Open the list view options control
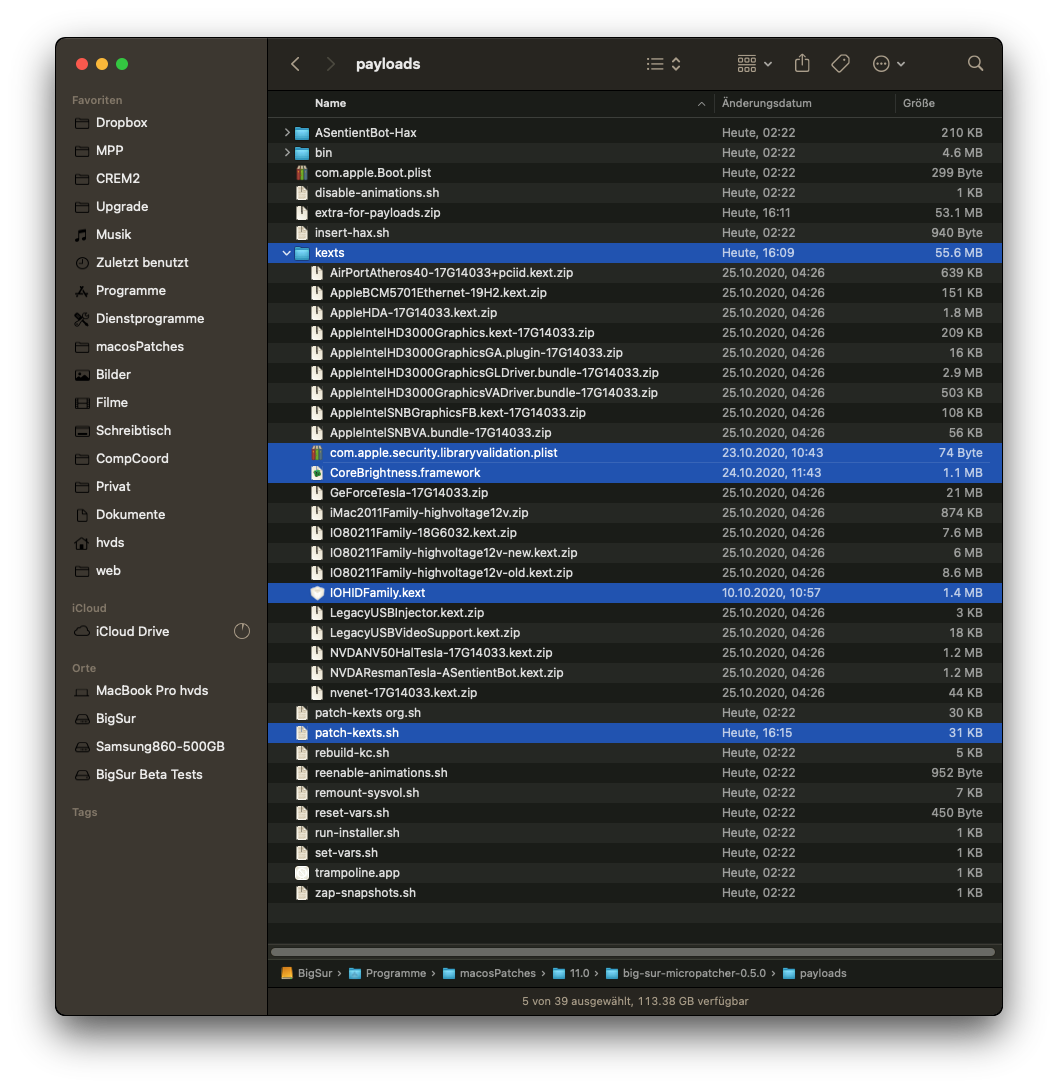 coord(663,64)
